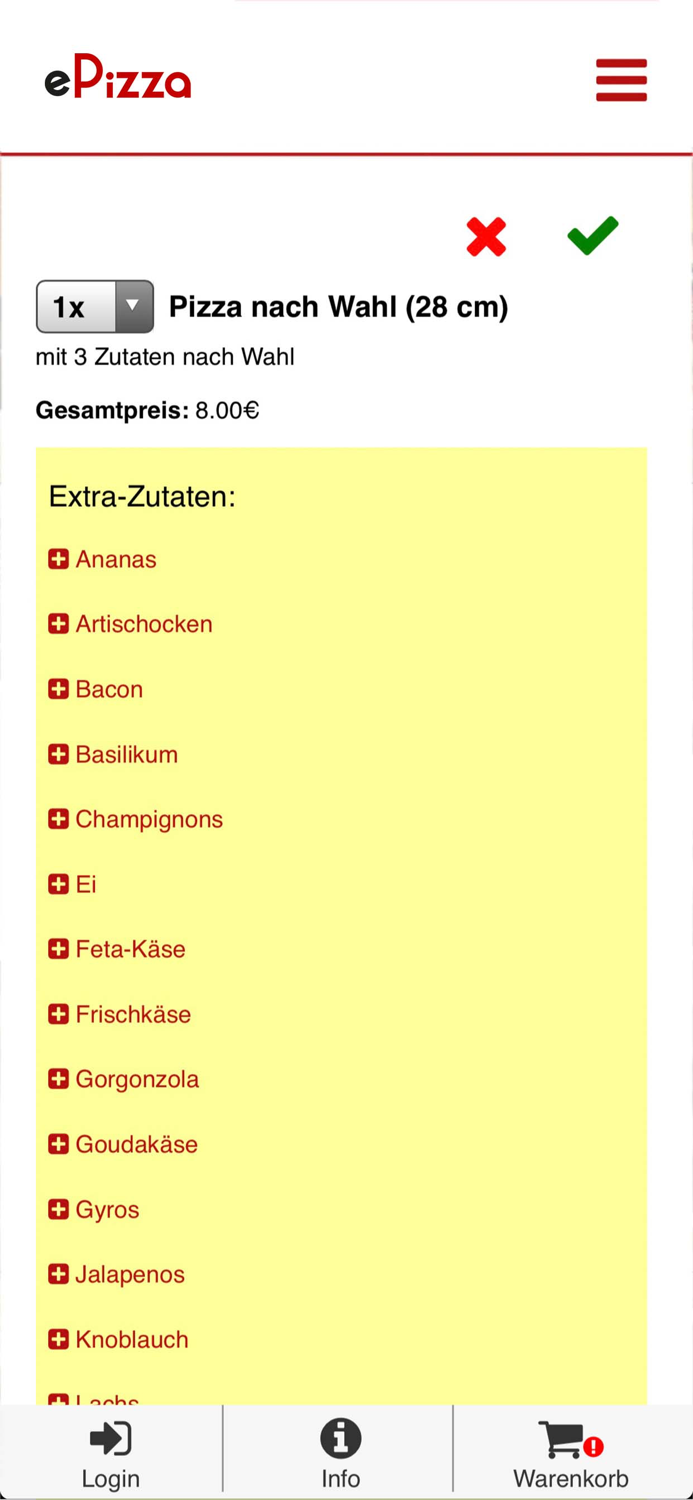Confirm pizza with green checkmark
Screen dimensions: 693x1500
pos(592,236)
